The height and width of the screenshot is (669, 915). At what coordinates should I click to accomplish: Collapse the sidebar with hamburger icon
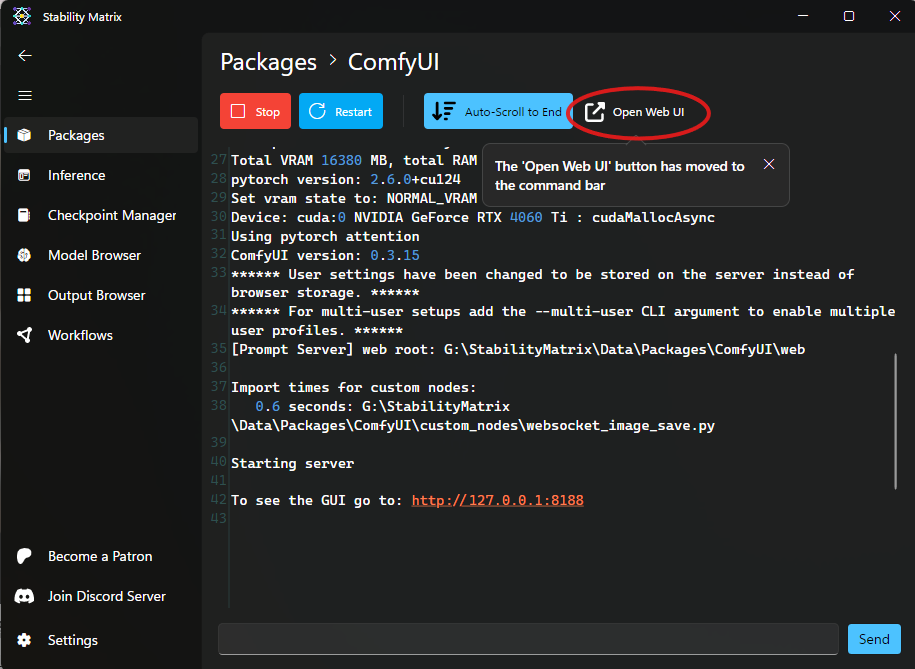(25, 95)
